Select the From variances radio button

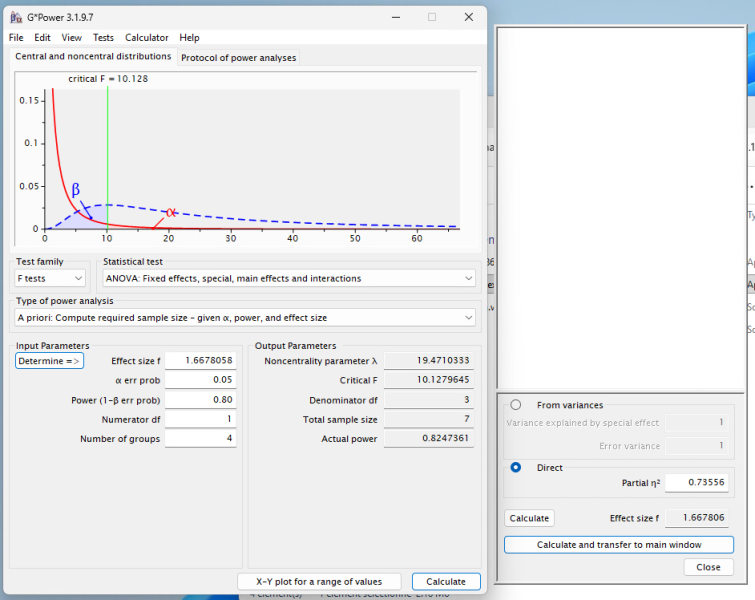point(515,405)
